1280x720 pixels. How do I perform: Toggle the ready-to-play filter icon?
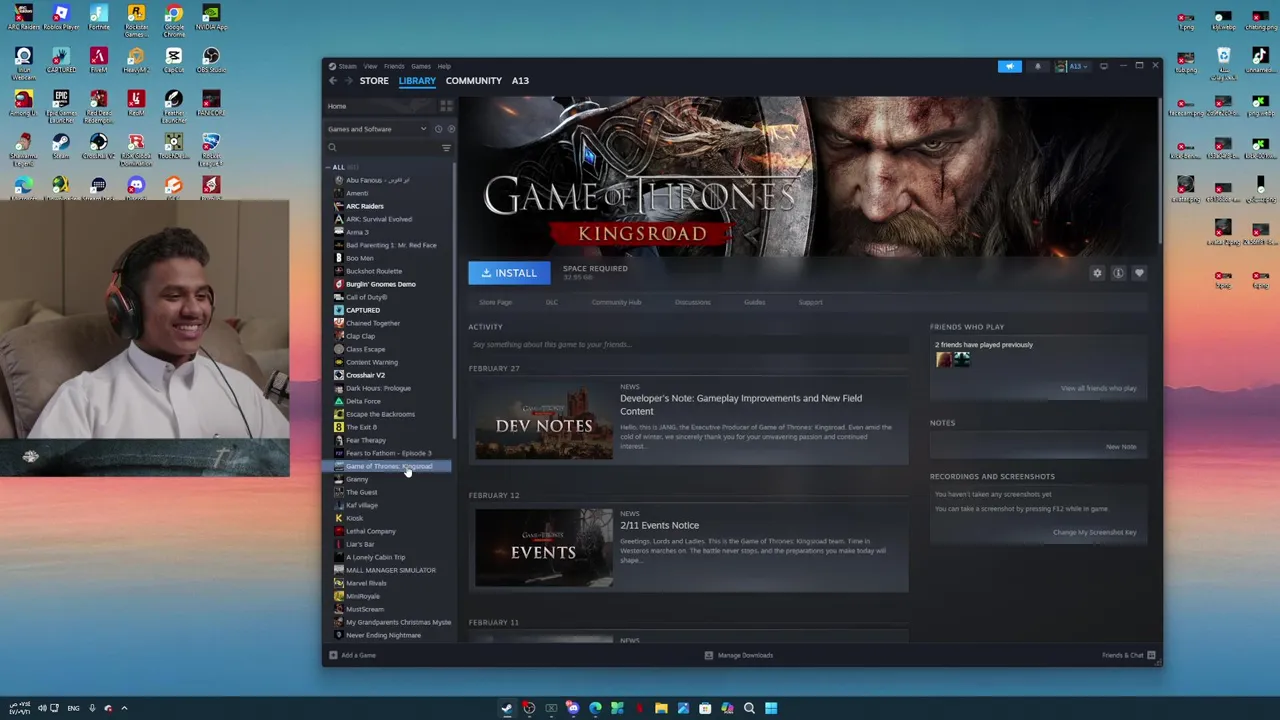451,129
